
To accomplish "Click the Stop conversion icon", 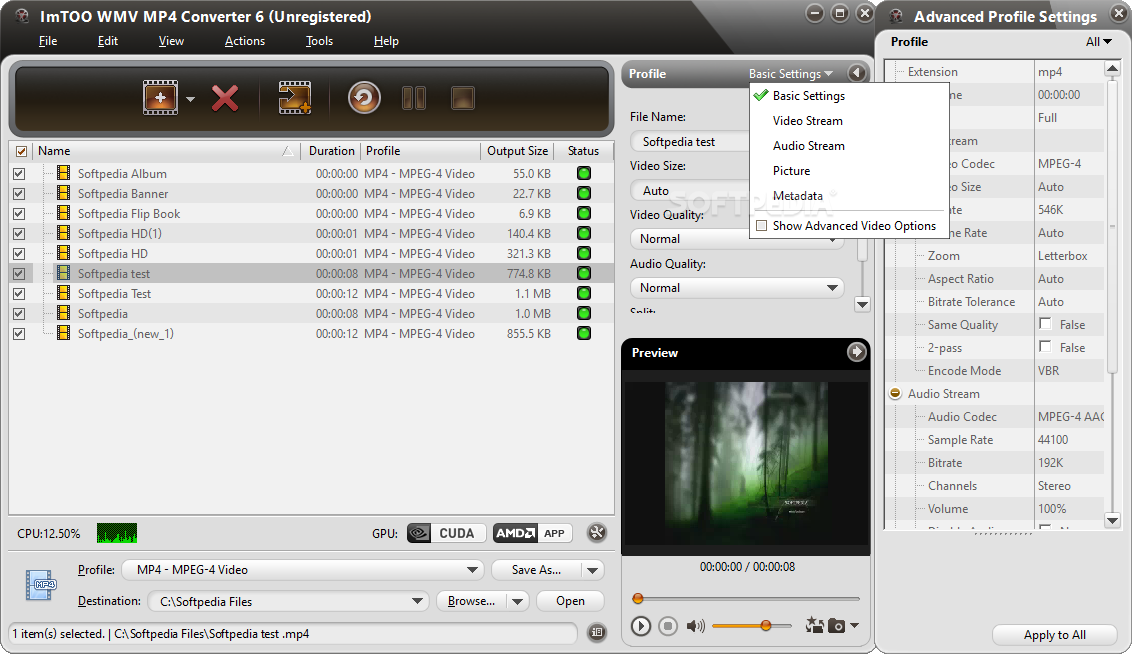I will [463, 97].
